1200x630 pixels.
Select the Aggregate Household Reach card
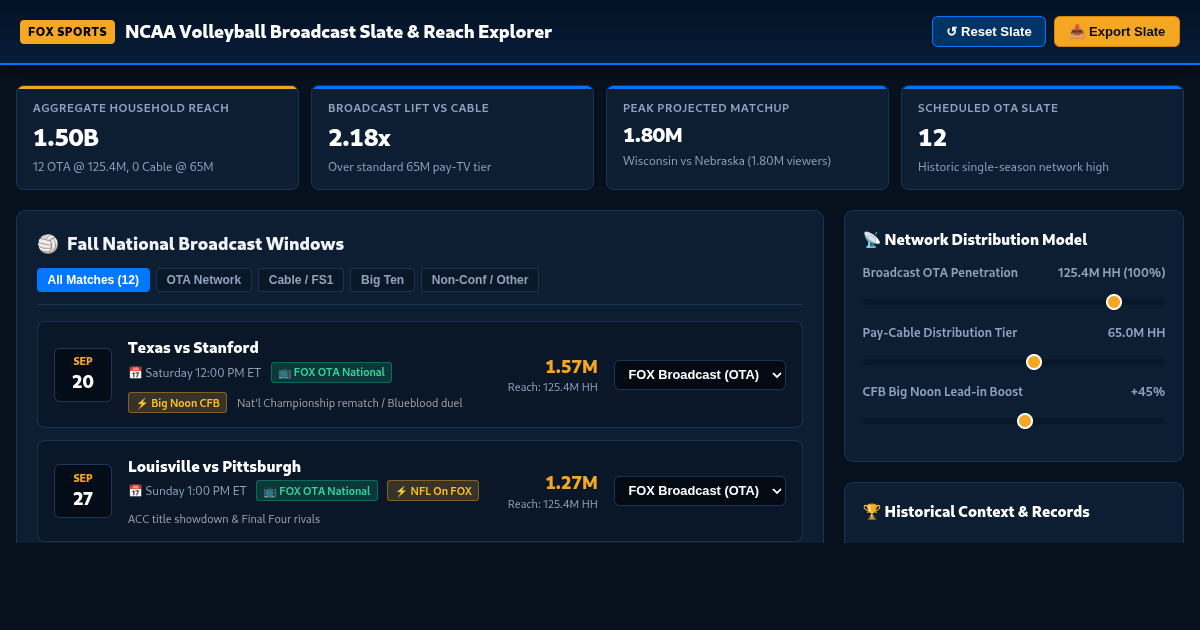pyautogui.click(x=157, y=138)
